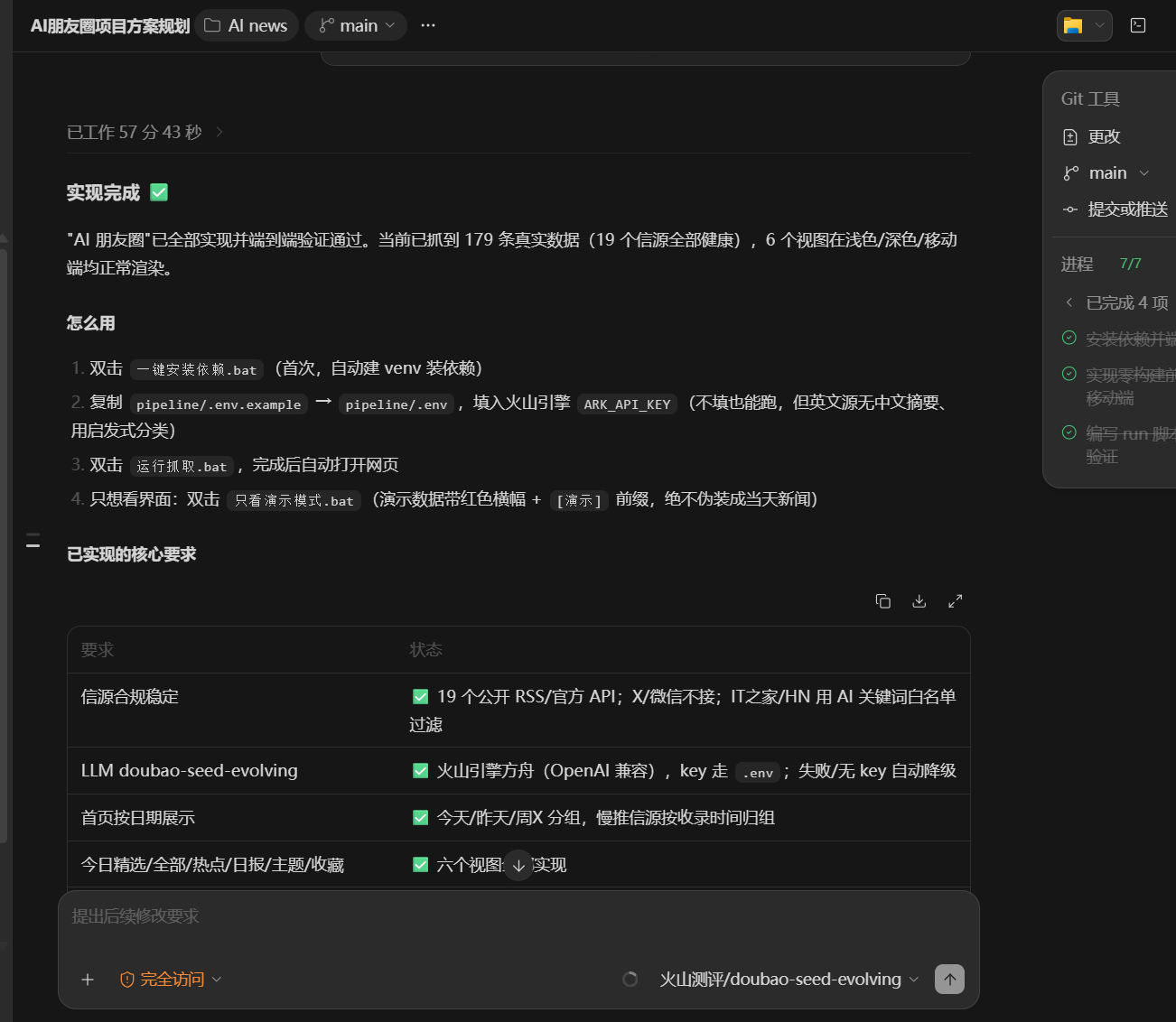Click the file explorer open-in icon
1176x1022 pixels.
1073,25
